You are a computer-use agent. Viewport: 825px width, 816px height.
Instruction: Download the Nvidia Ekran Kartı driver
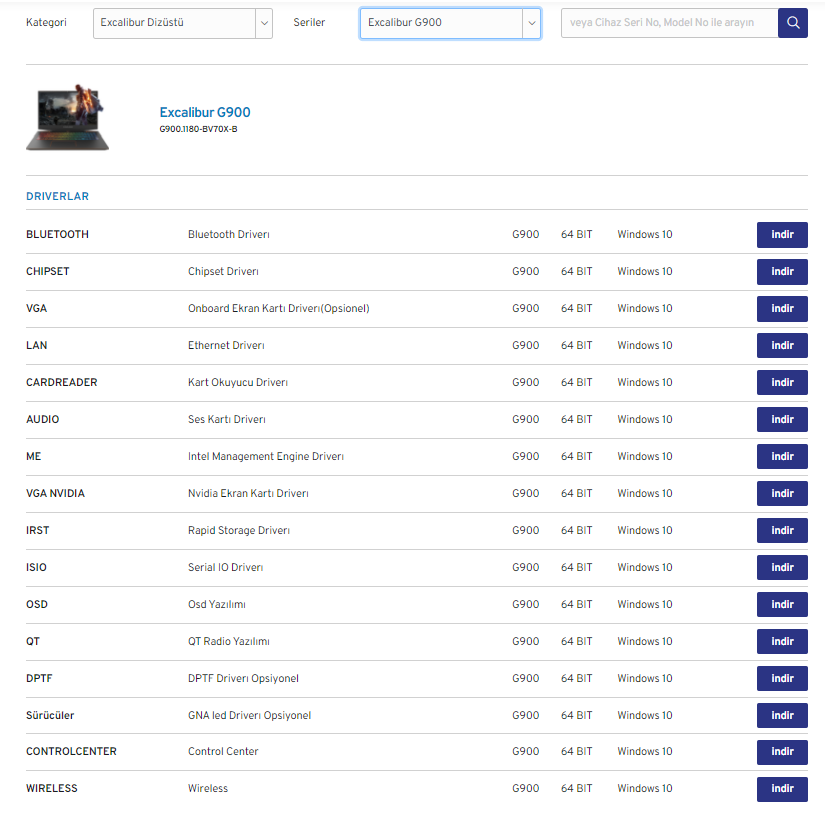tap(782, 493)
